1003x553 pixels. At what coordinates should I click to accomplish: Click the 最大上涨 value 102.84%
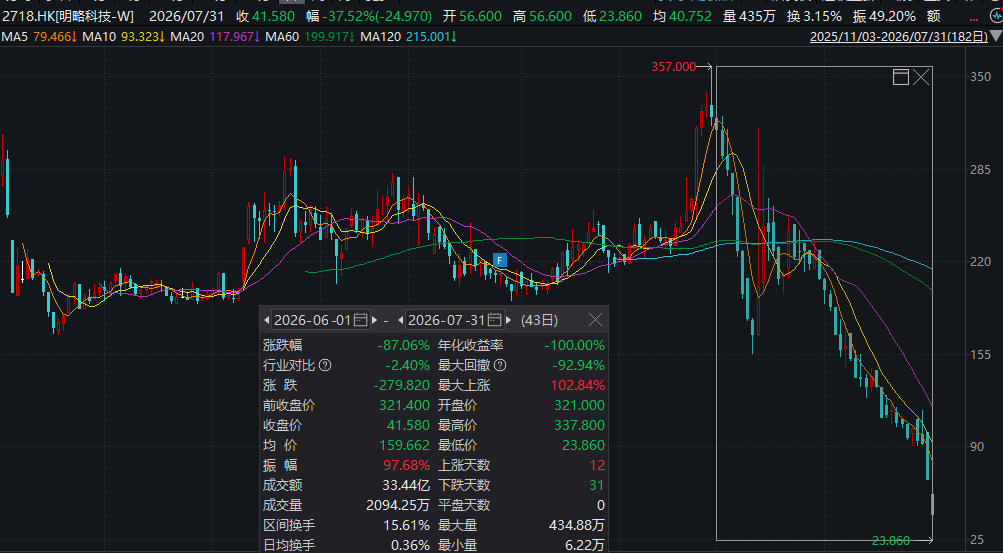pyautogui.click(x=578, y=386)
